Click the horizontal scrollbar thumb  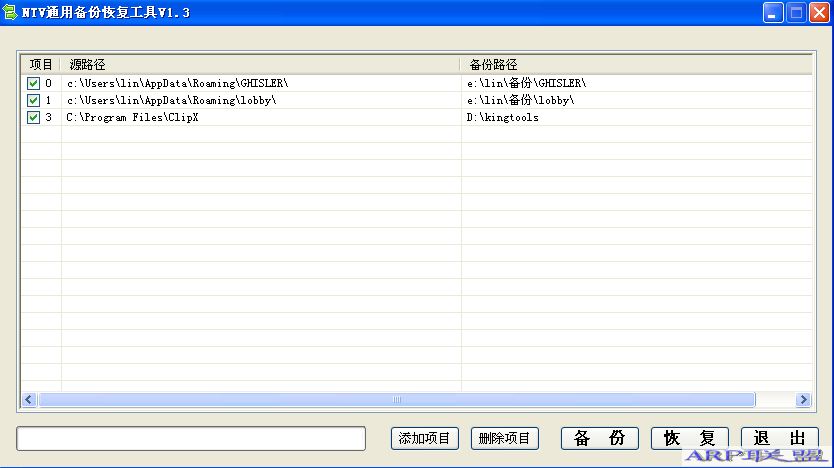click(397, 399)
